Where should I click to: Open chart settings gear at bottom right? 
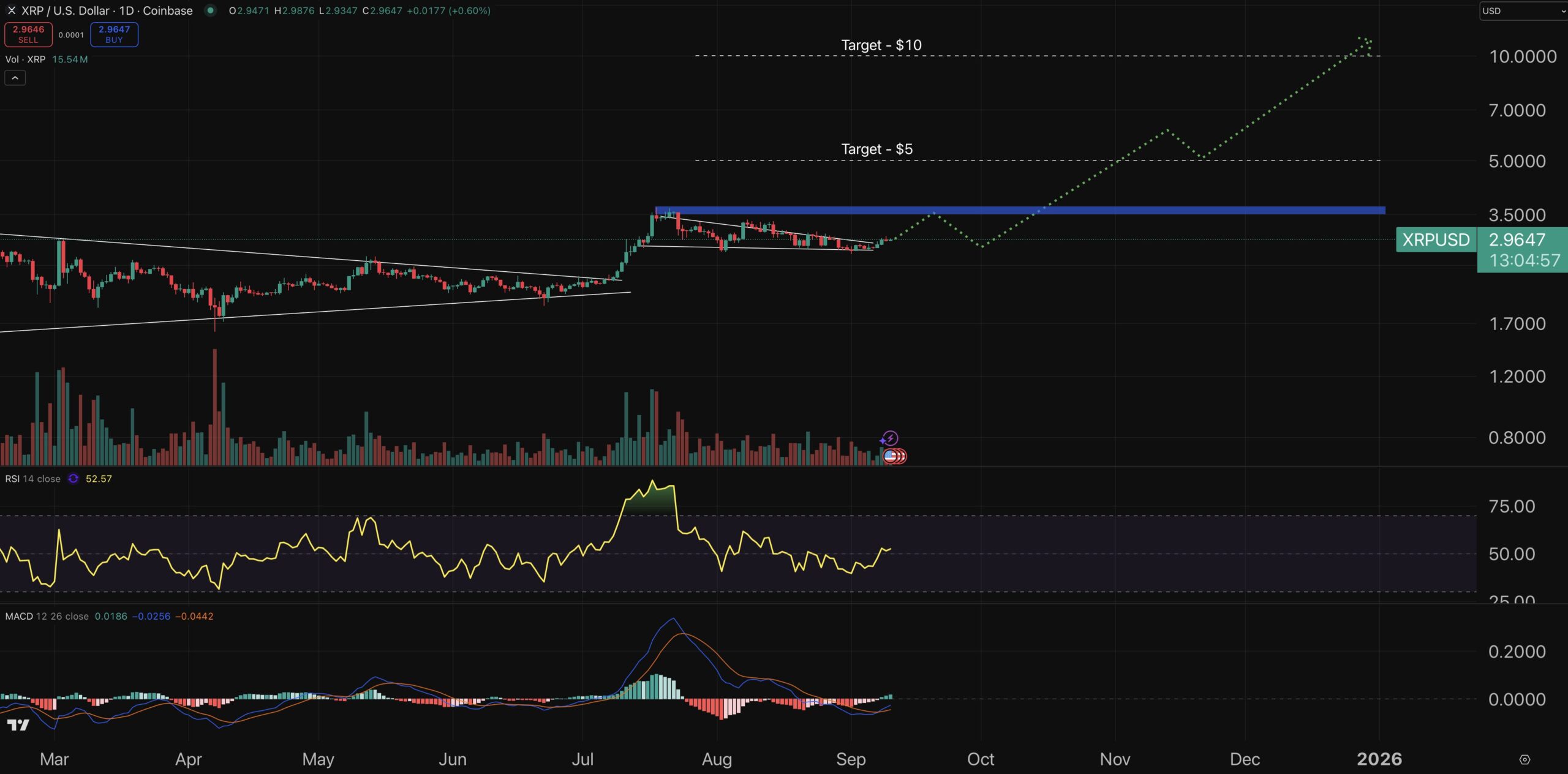click(1525, 759)
